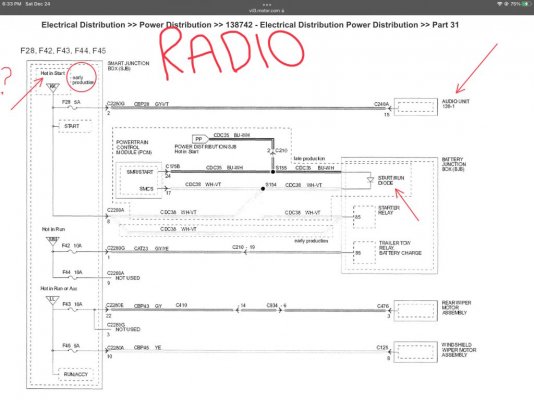Click the SMRSTART pin label in PCM
This screenshot has height=400, width=534.
tap(140, 172)
